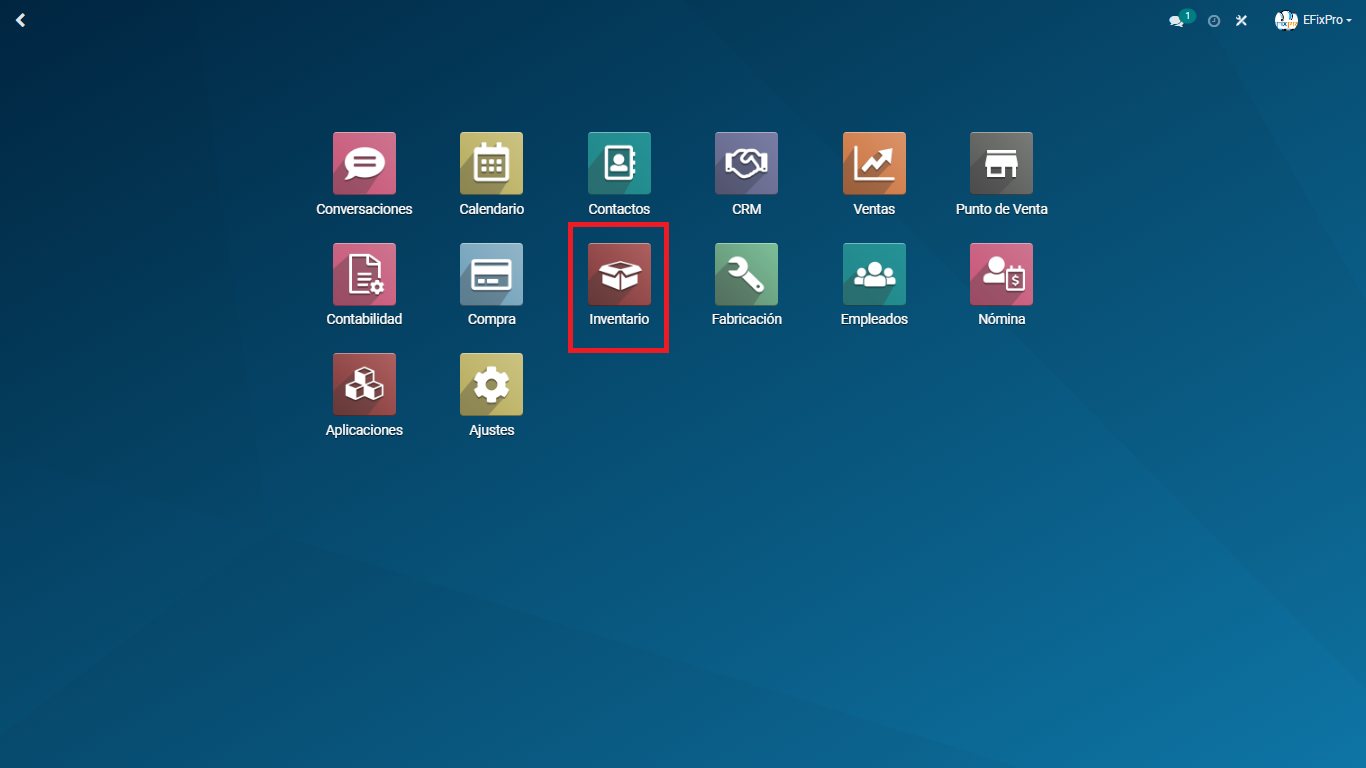Open the conversations notification bubble
This screenshot has width=1366, height=768.
click(x=1177, y=21)
